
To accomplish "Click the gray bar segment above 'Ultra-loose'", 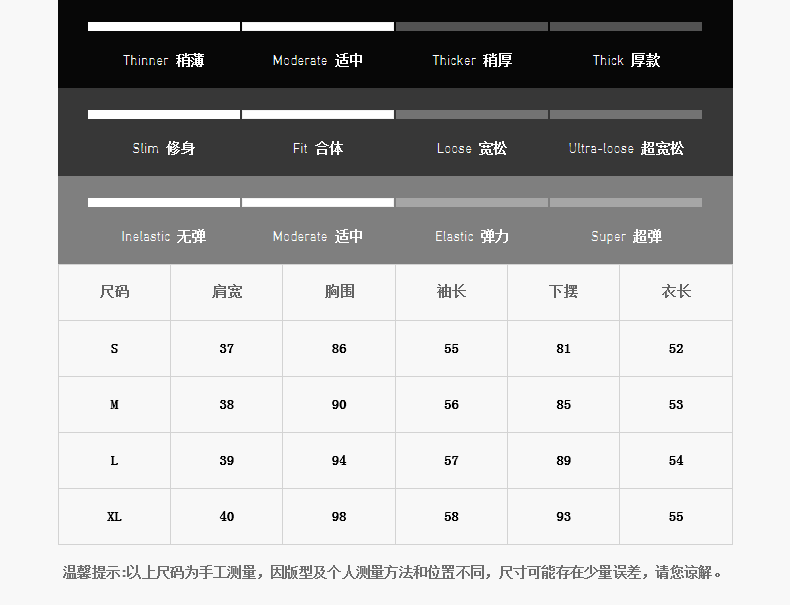I will coord(626,114).
